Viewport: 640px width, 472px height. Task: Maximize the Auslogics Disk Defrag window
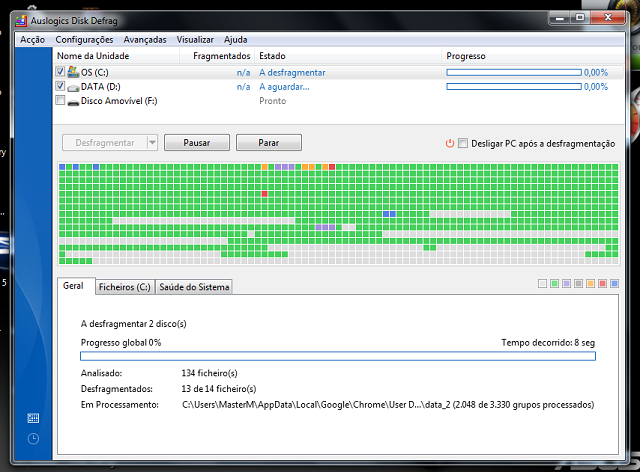(x=580, y=18)
